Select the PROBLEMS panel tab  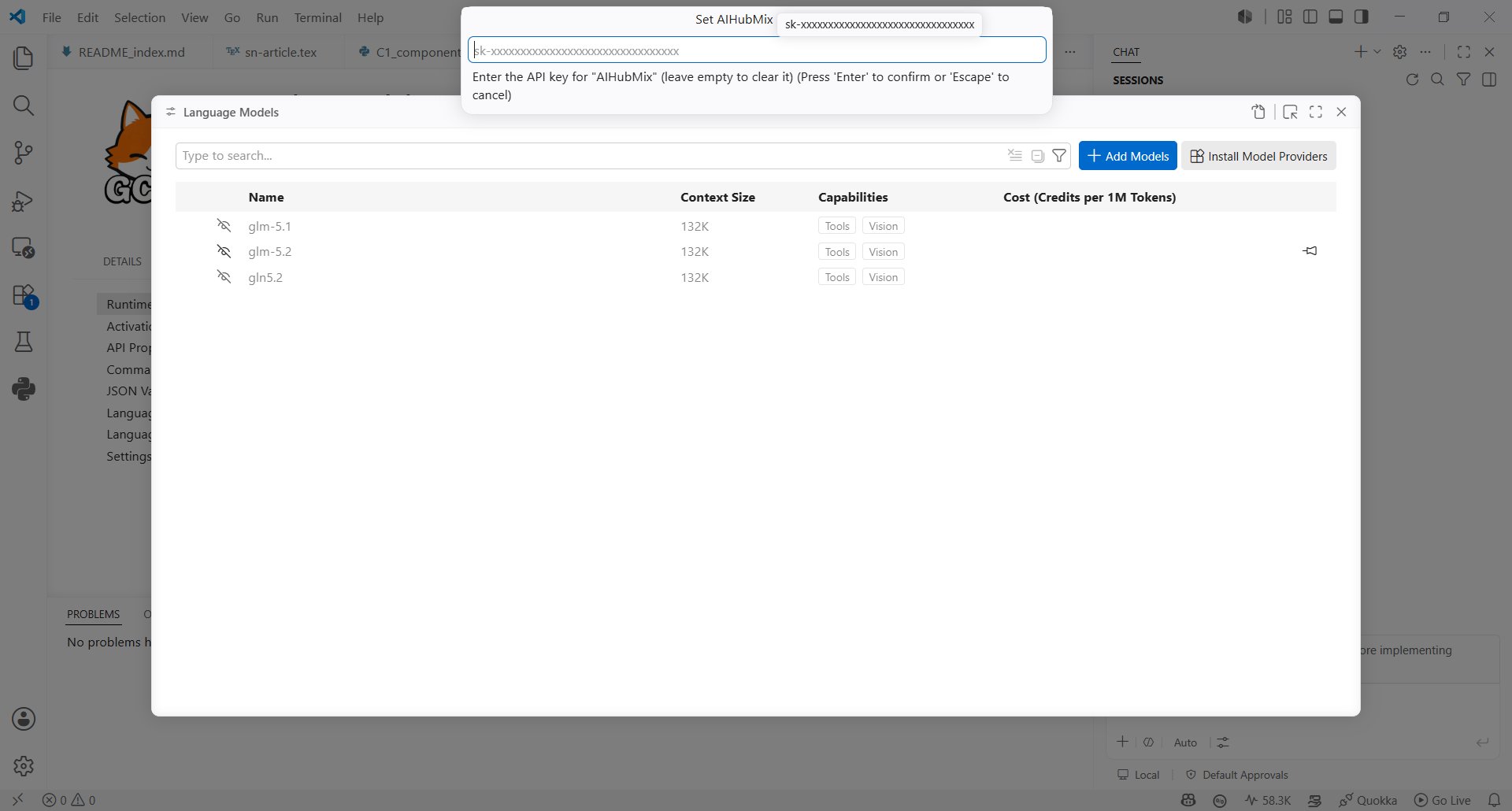94,614
